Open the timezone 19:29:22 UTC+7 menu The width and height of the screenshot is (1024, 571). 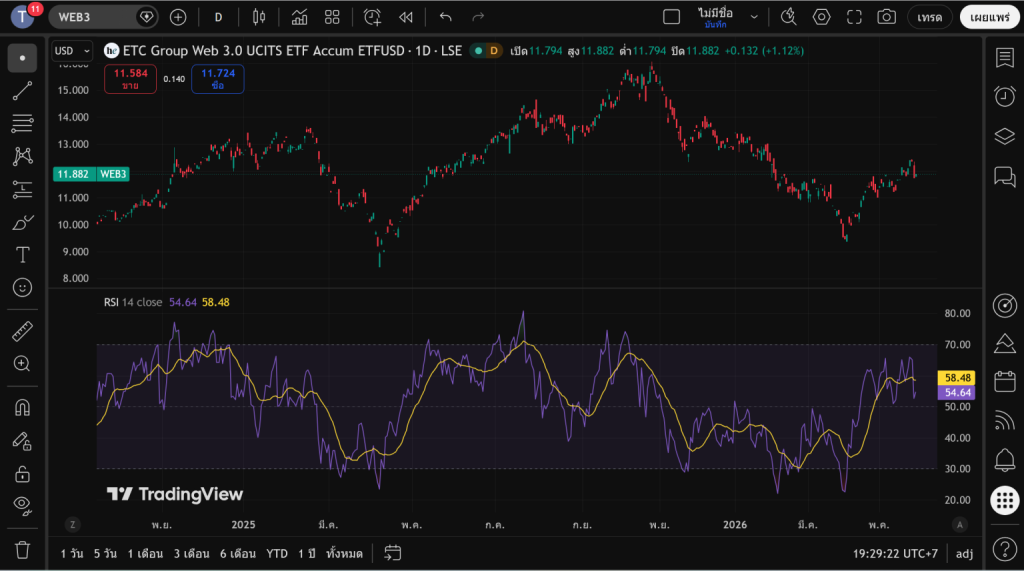pos(895,553)
